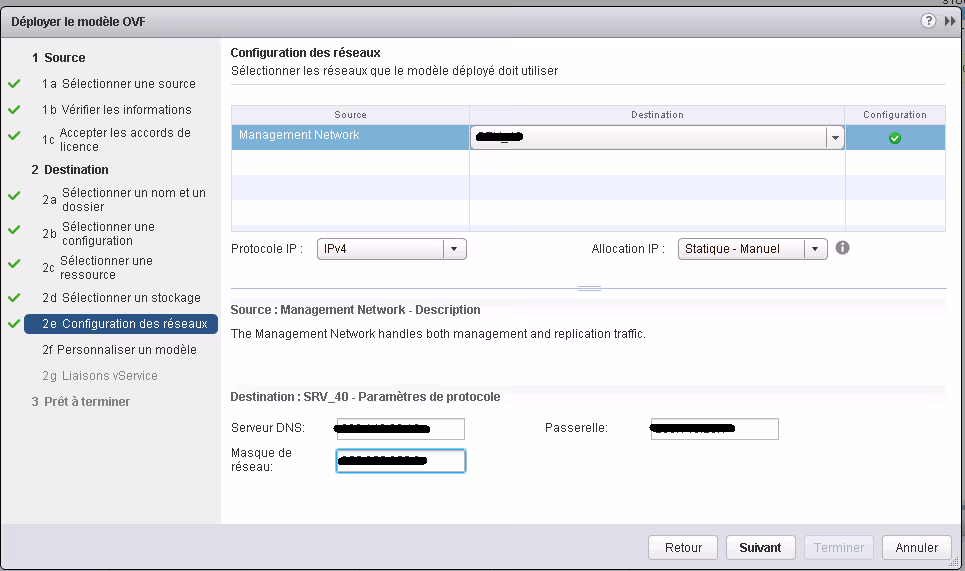Select step 1c Accepter les accords de licence

[x=124, y=139]
